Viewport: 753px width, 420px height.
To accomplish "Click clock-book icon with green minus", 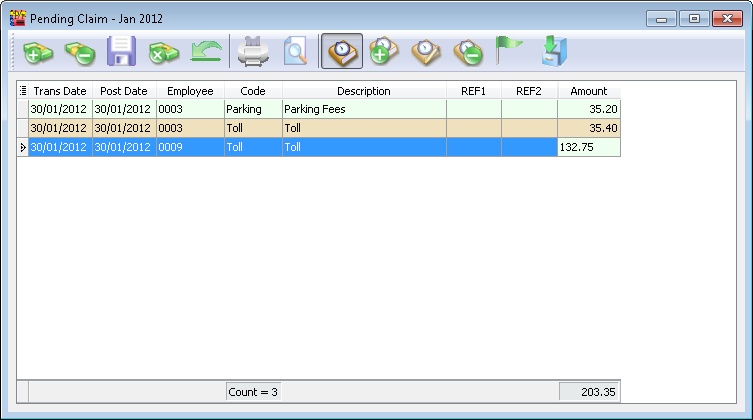I will tap(468, 52).
